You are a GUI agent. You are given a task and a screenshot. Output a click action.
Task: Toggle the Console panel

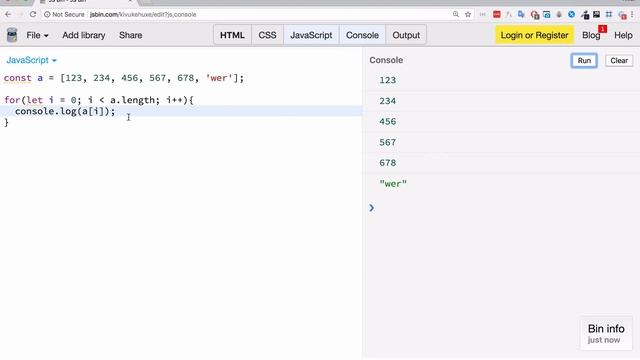pyautogui.click(x=362, y=35)
